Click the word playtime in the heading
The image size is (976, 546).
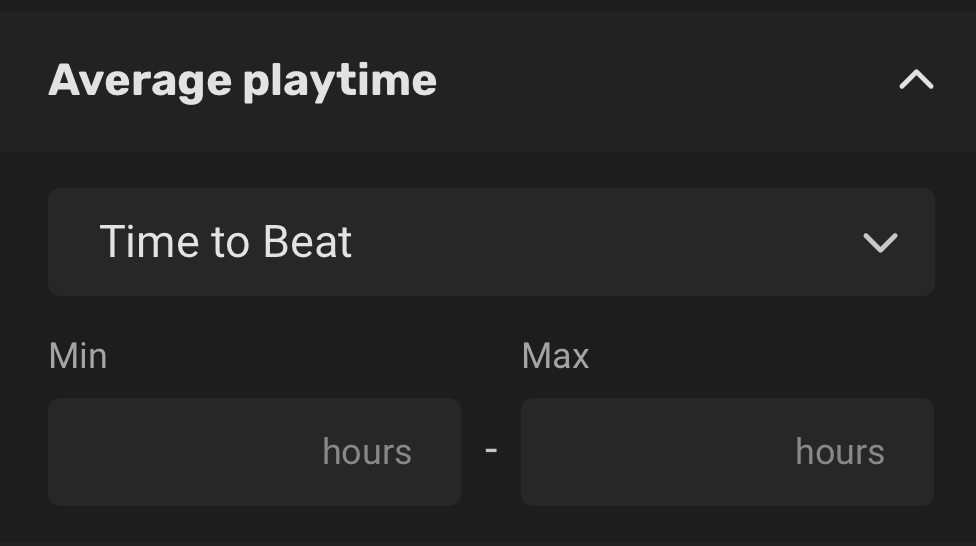(340, 82)
